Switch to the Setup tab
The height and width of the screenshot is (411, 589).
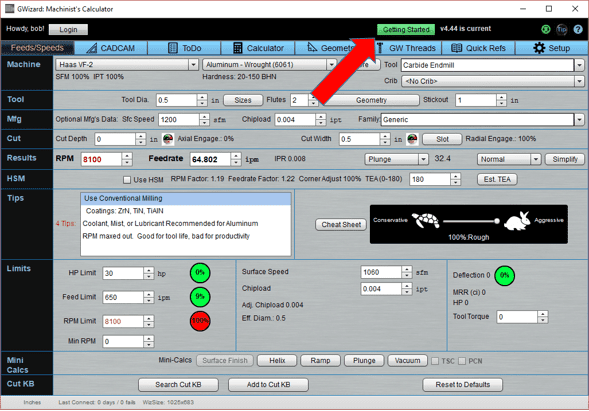(x=551, y=48)
